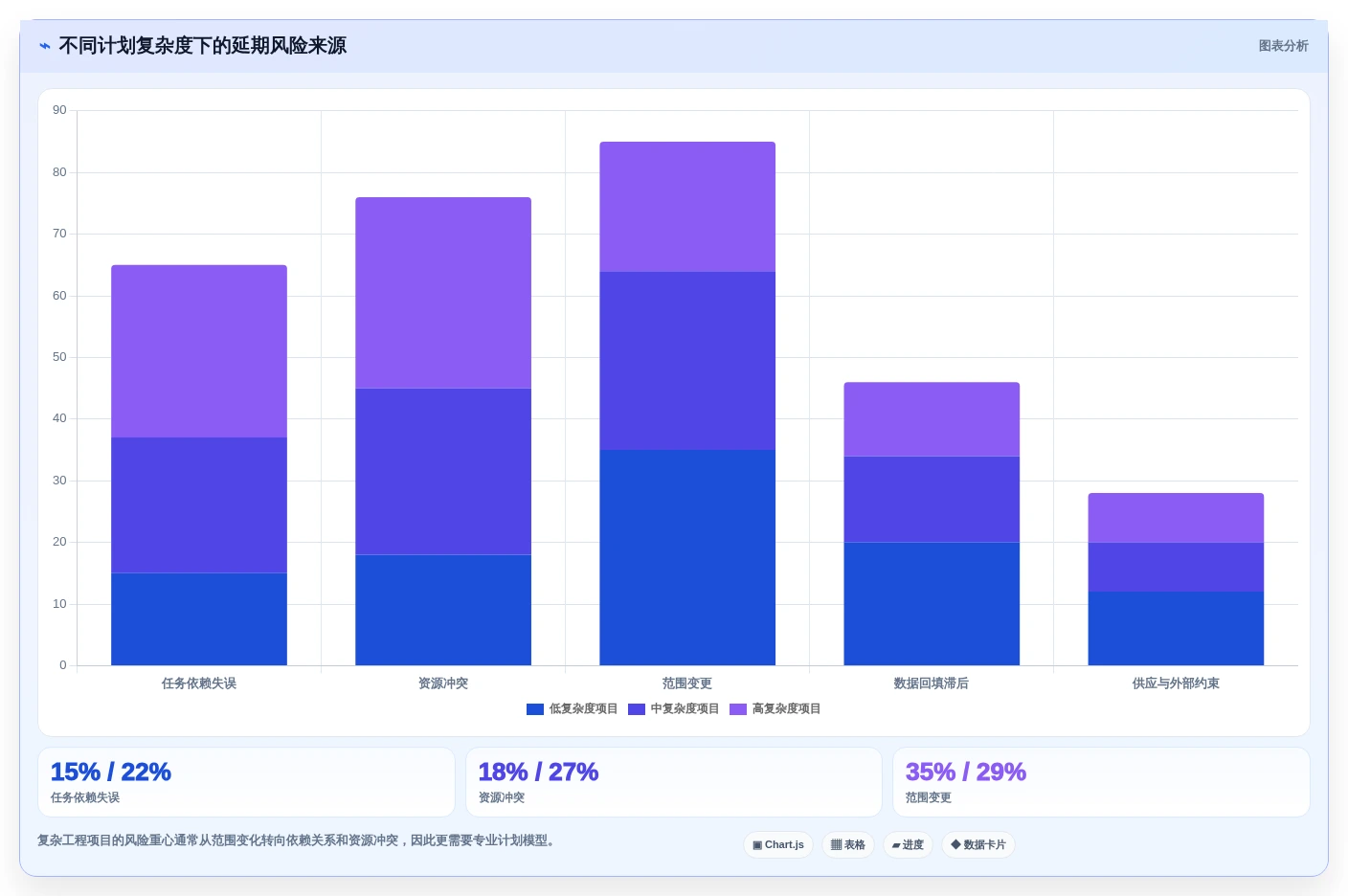Click the medium-complexity segment of 资源冲突 bar

tap(443, 471)
